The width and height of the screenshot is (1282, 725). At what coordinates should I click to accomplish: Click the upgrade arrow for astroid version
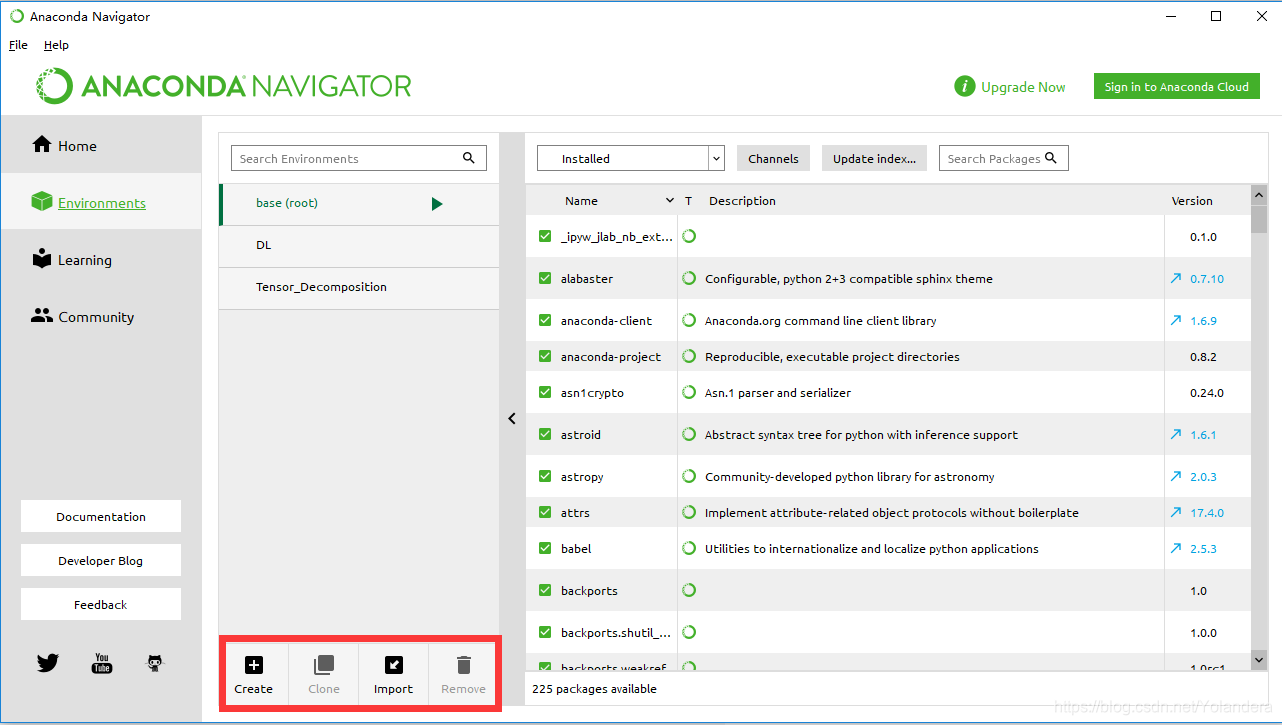(1176, 435)
